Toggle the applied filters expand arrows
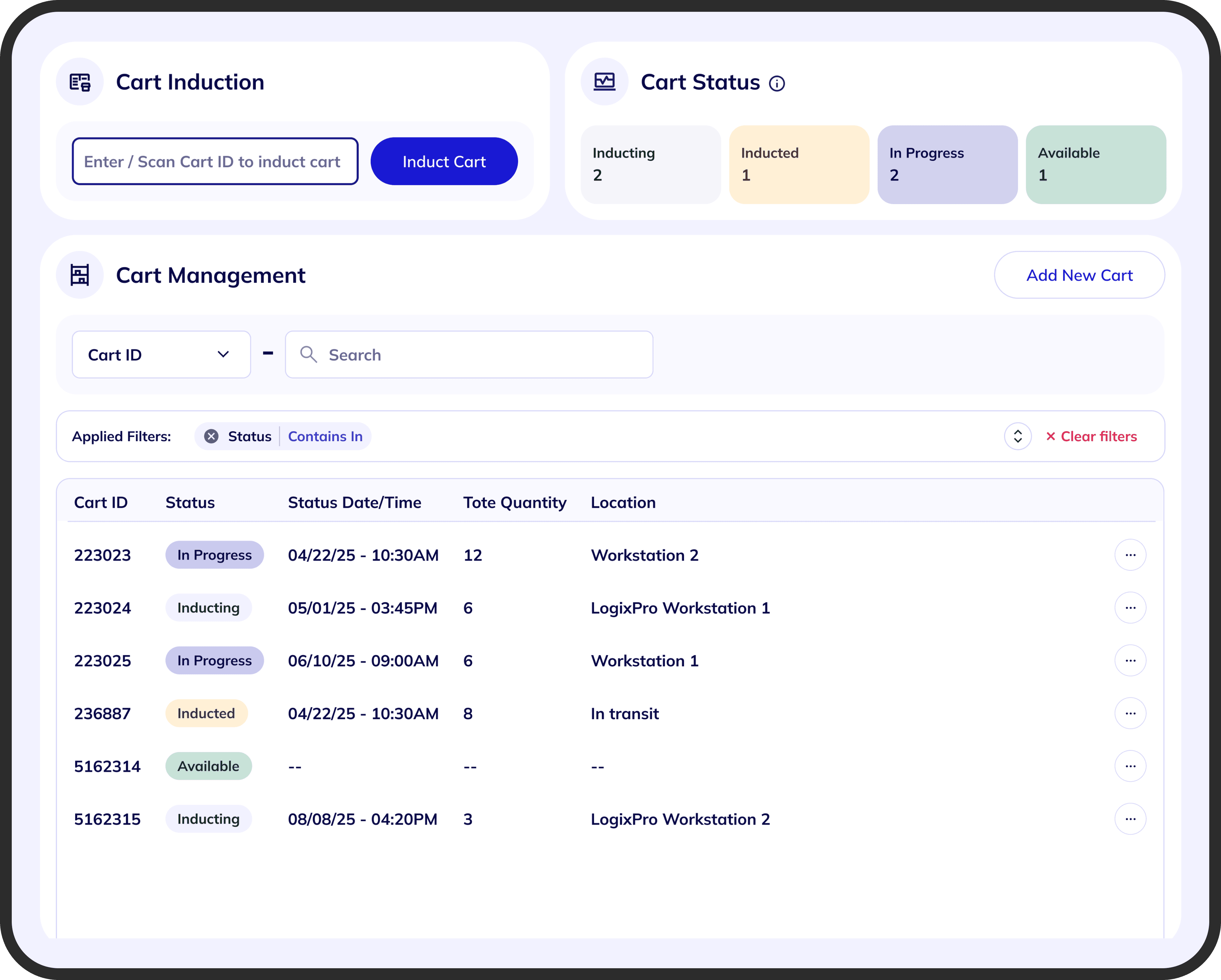The image size is (1221, 980). pos(1018,436)
